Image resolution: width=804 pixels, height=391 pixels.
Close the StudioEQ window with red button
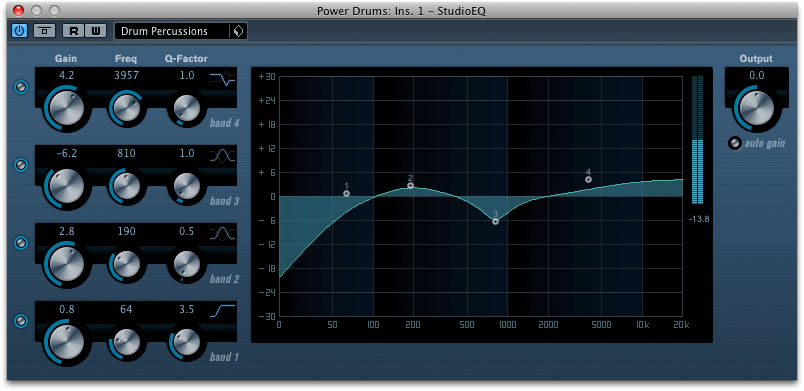[18, 10]
